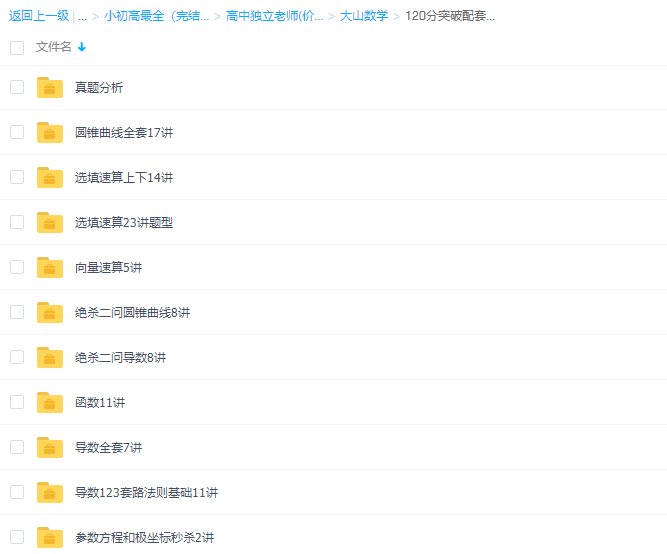
Task: Tick the select-all checkbox beside 文件名
Action: [x=17, y=47]
